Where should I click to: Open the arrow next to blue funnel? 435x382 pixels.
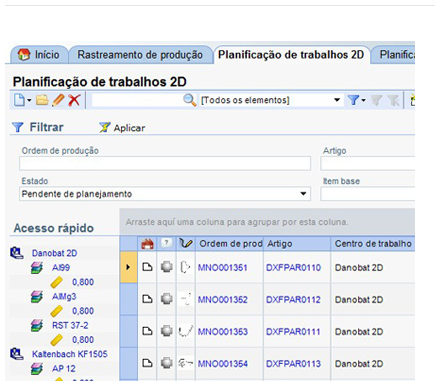coord(363,100)
